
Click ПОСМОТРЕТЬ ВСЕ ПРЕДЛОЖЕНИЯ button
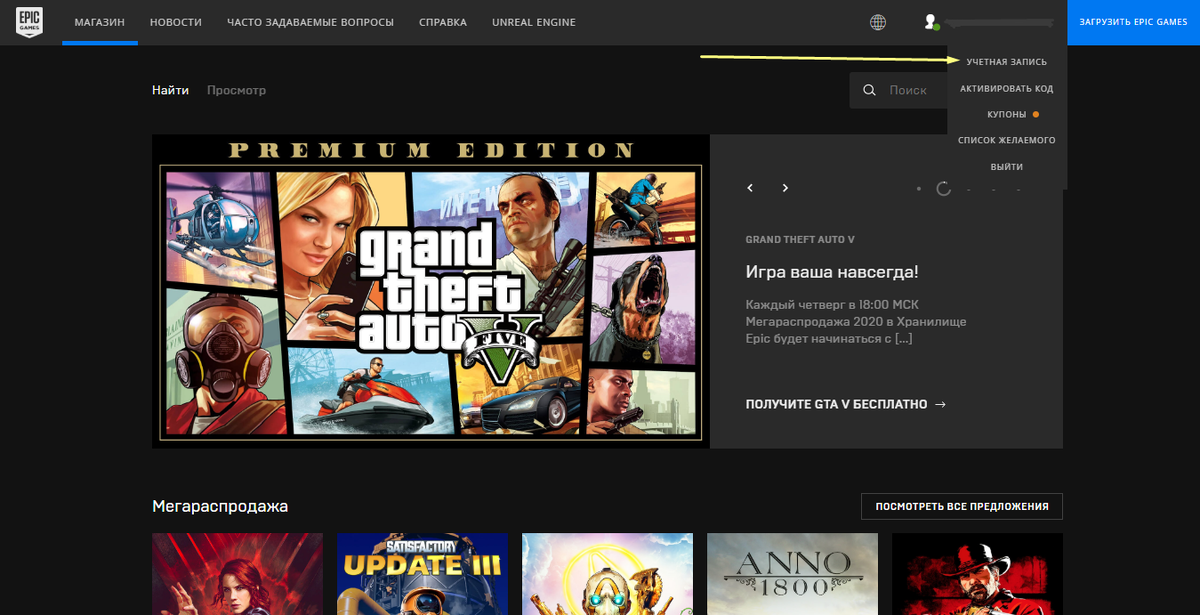[962, 507]
